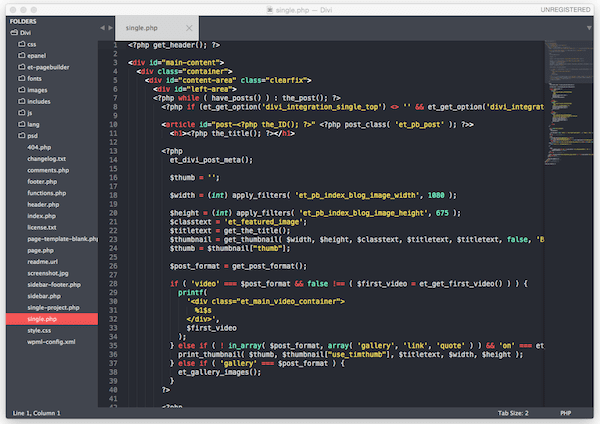Image resolution: width=600 pixels, height=424 pixels.
Task: Expand the epanel folder
Action: click(x=32, y=56)
